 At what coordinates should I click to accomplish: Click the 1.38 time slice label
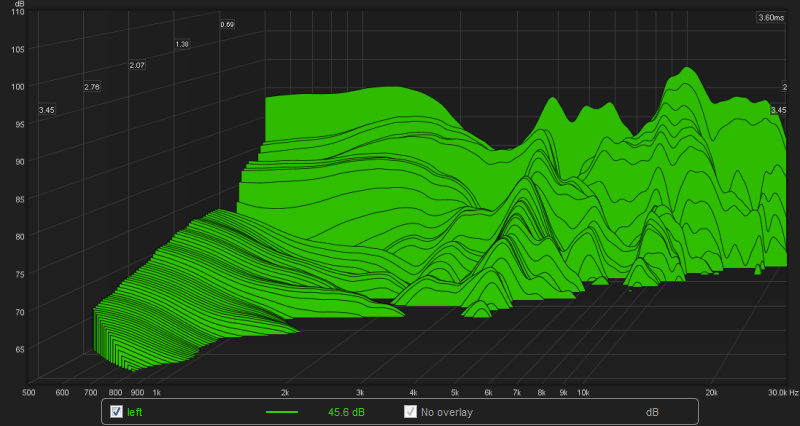coord(182,44)
